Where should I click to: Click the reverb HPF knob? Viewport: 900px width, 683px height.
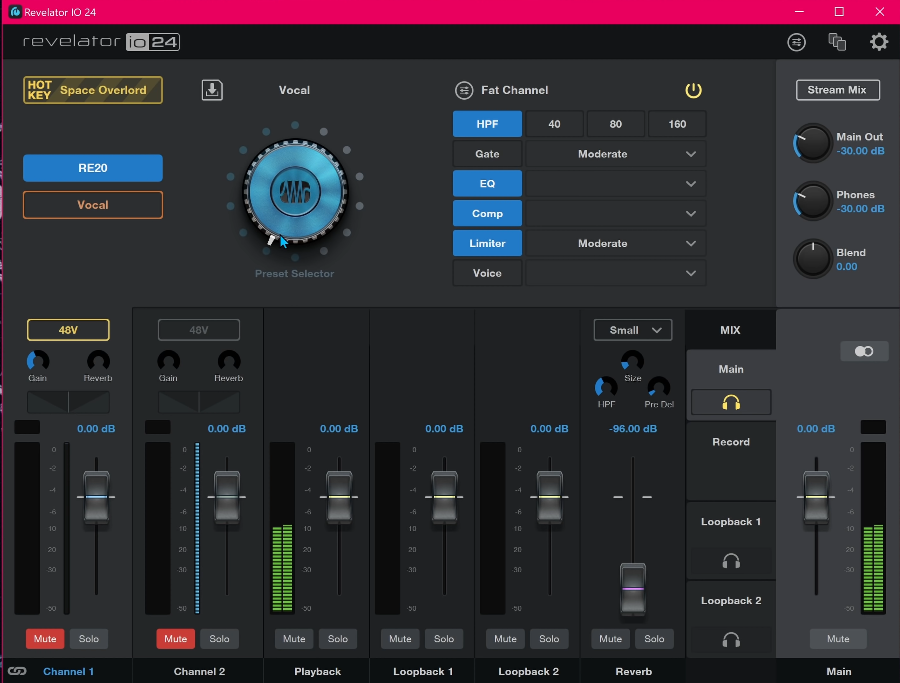pyautogui.click(x=606, y=387)
